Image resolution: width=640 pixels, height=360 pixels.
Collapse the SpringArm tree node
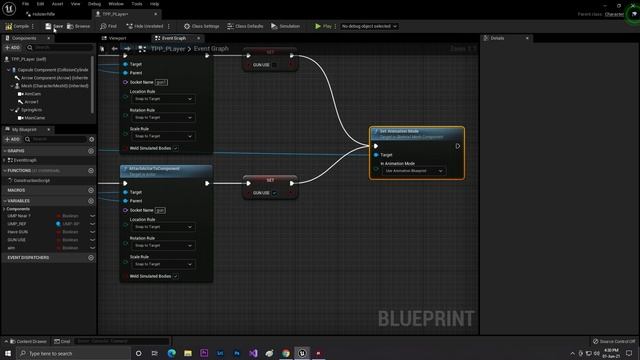tap(11, 110)
